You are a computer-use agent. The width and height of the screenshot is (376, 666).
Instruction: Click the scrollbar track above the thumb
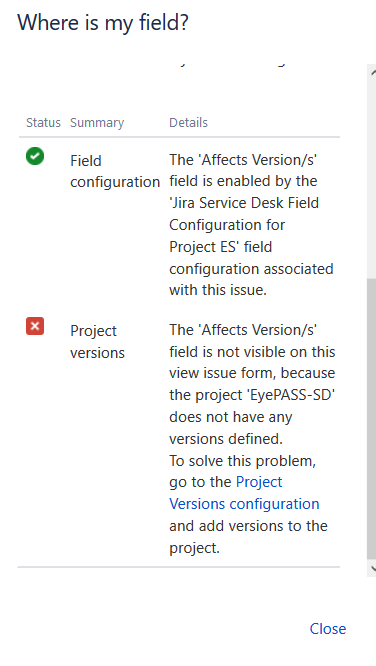tap(371, 178)
